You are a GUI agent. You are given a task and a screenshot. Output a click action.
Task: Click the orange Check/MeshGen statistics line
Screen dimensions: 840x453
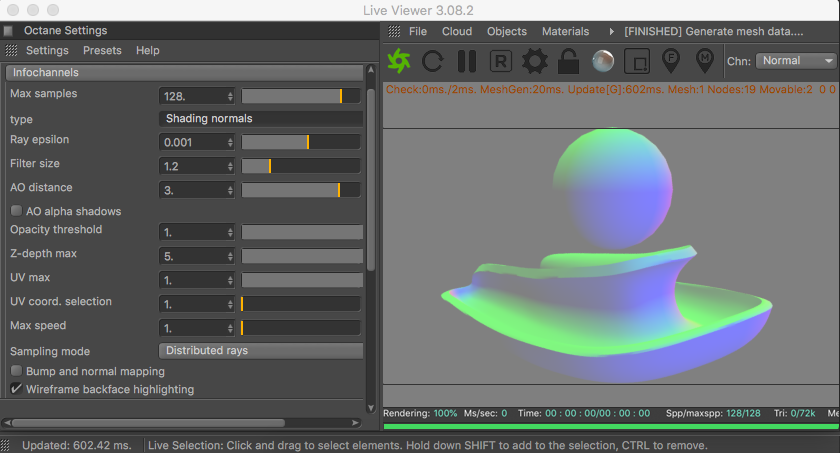coord(611,89)
